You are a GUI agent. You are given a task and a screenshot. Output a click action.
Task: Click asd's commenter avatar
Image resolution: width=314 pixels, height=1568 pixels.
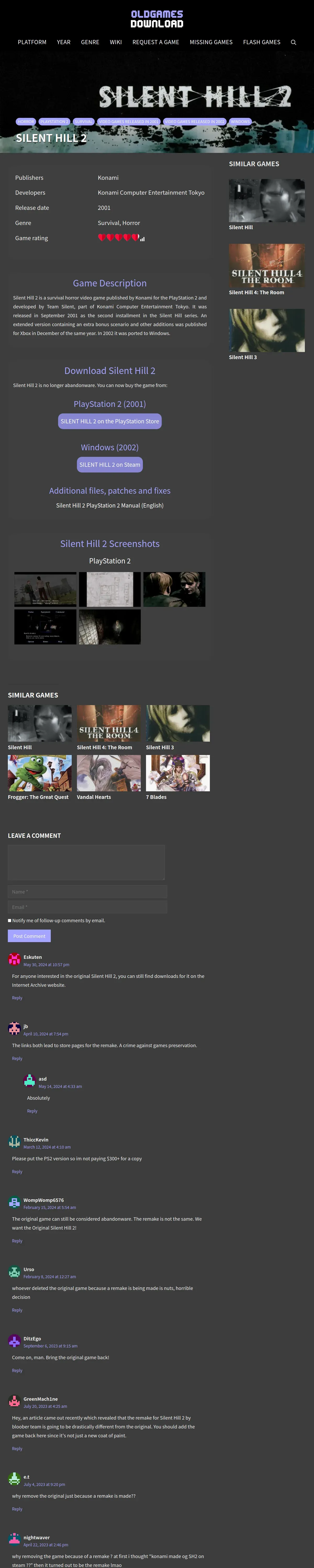pos(29,1082)
